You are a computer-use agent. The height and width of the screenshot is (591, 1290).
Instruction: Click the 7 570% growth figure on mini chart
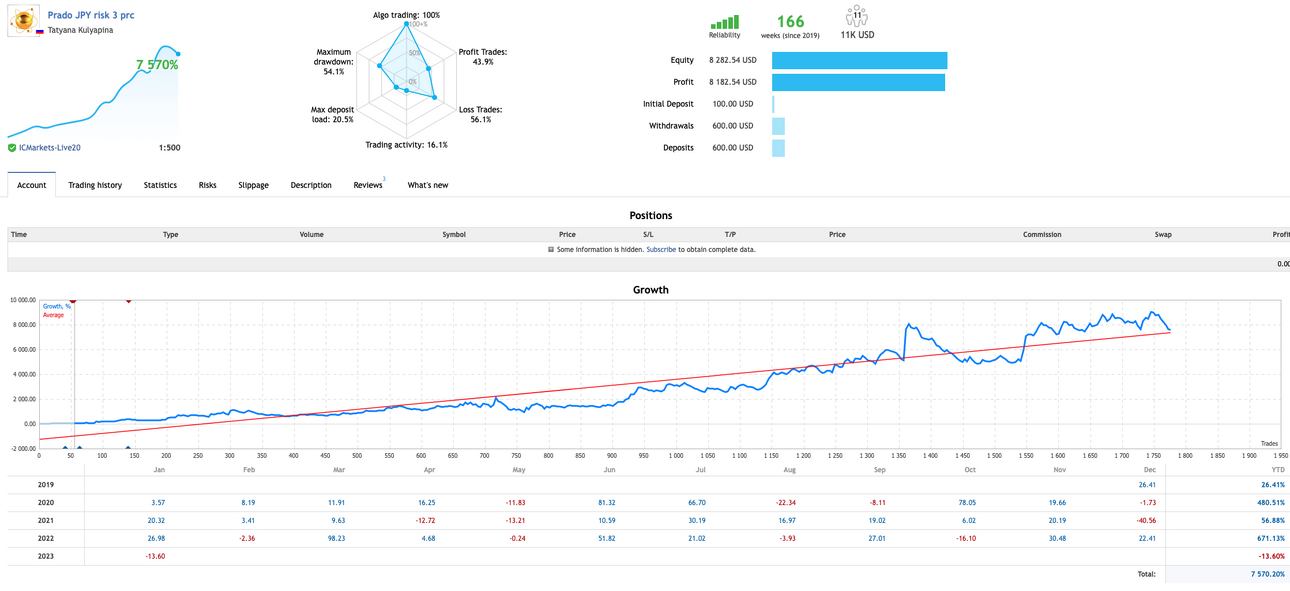pyautogui.click(x=157, y=65)
